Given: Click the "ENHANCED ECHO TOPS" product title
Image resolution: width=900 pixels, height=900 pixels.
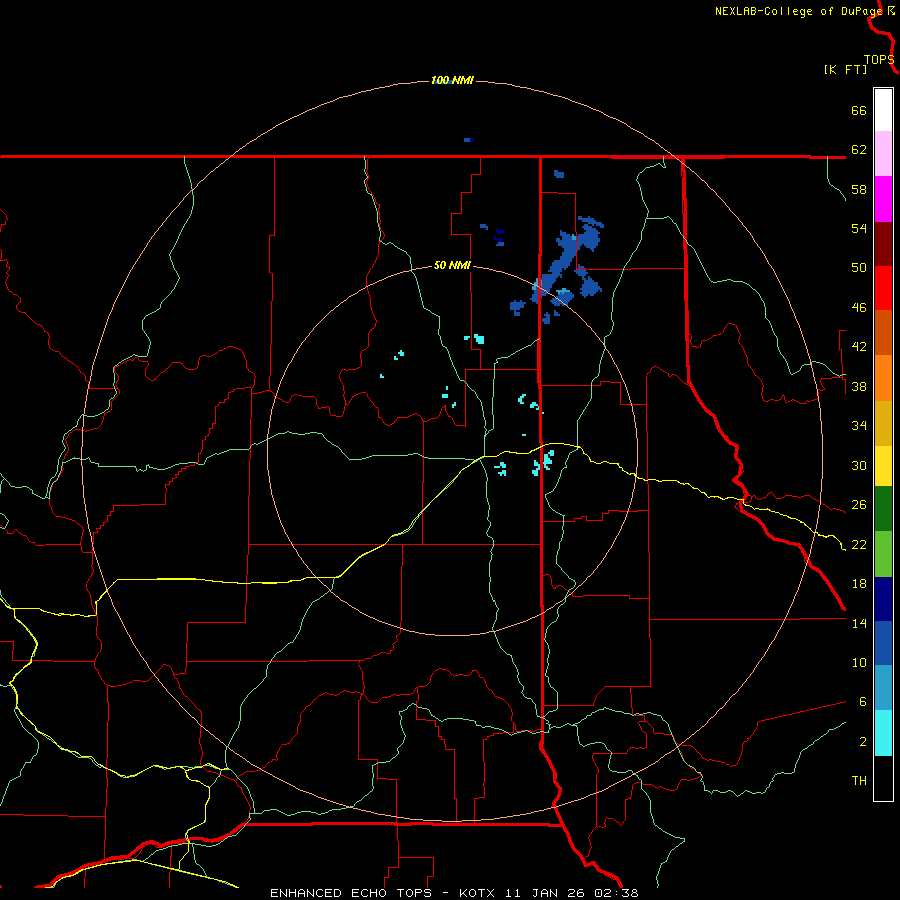Looking at the screenshot, I should pos(351,893).
